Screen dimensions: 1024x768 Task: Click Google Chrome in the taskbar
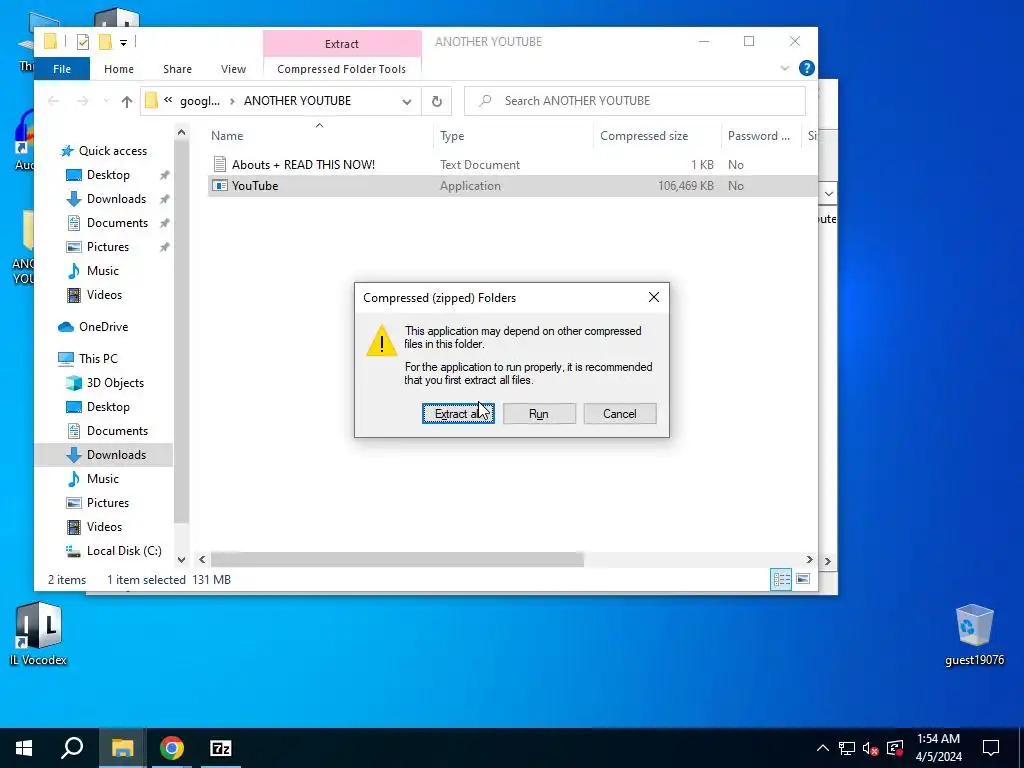[172, 748]
